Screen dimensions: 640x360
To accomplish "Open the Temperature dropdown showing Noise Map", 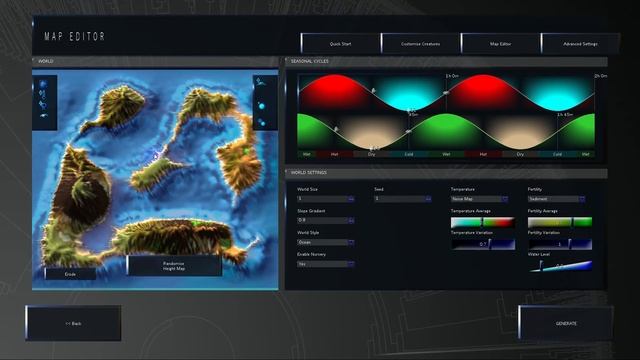I will tap(479, 199).
